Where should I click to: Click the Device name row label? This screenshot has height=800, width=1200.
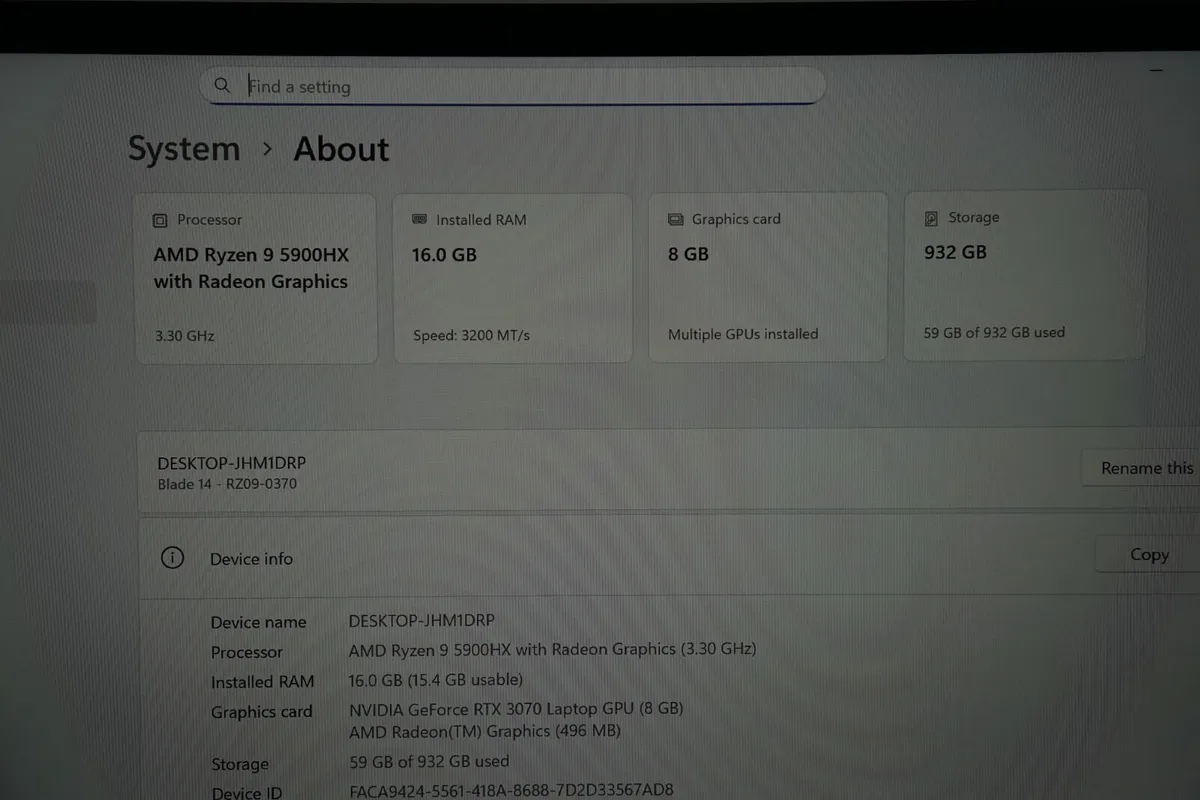click(258, 622)
